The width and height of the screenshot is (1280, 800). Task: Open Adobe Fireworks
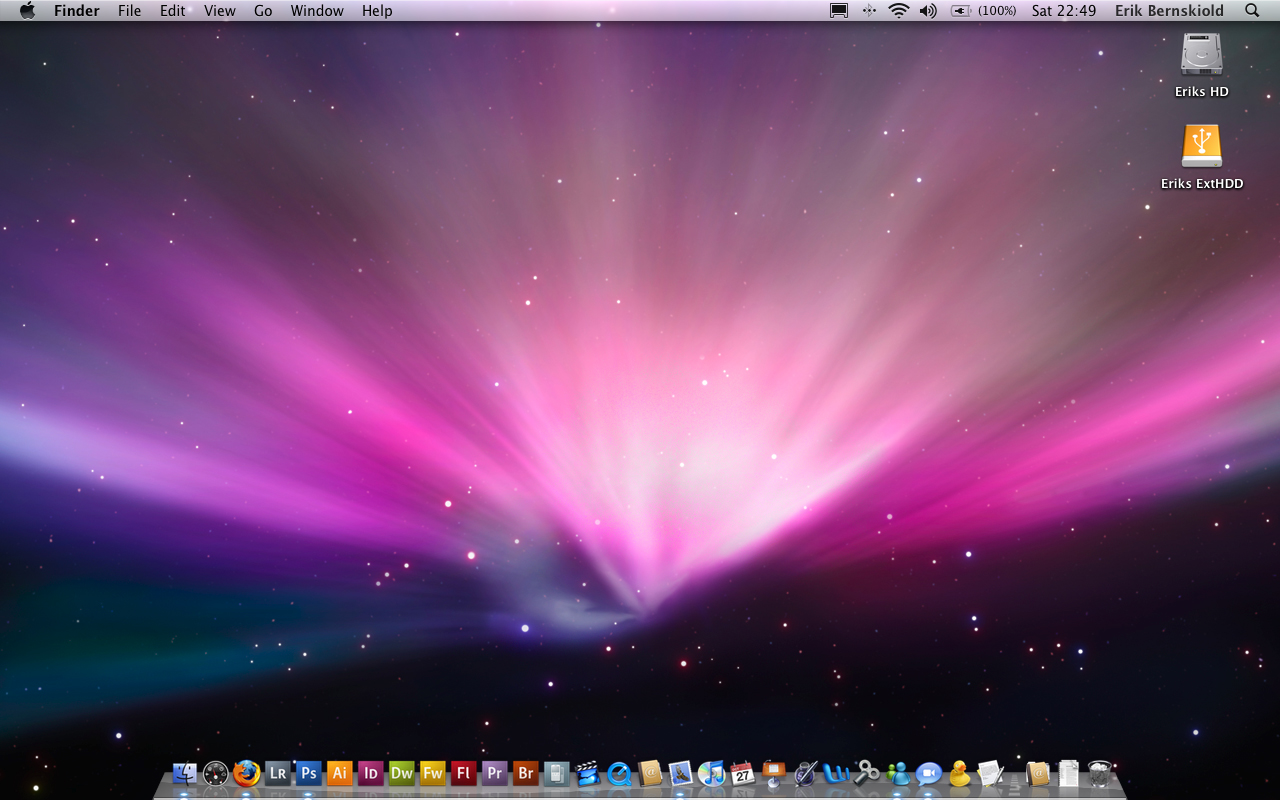tap(432, 773)
